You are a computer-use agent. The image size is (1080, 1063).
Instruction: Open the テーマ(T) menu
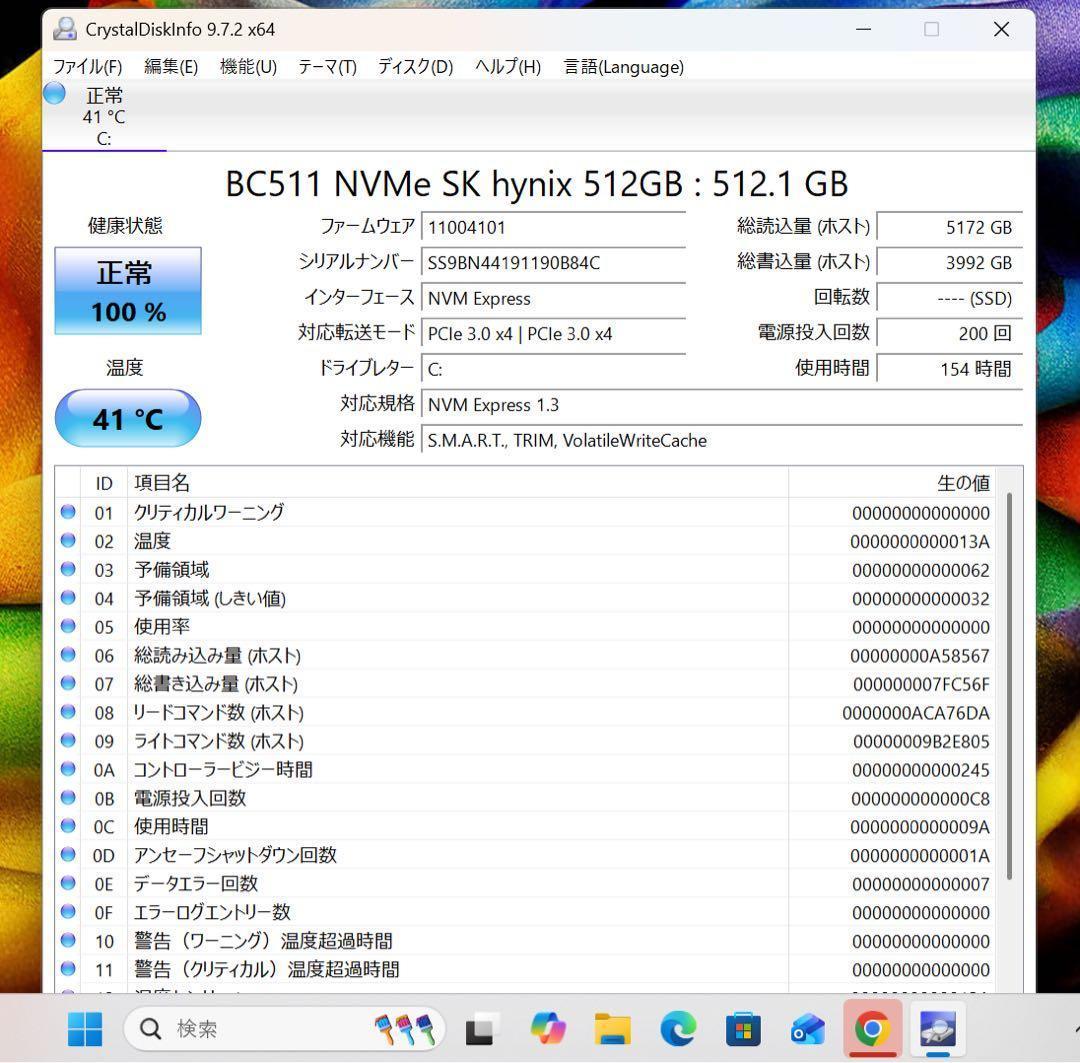tap(326, 67)
